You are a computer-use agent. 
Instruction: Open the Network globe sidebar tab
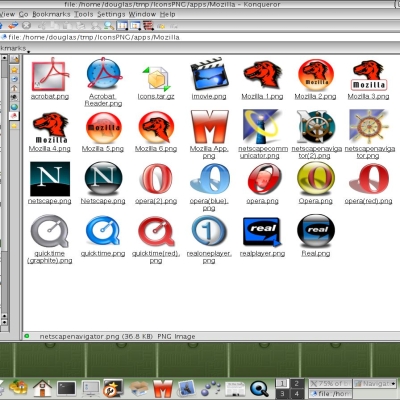coord(14,107)
